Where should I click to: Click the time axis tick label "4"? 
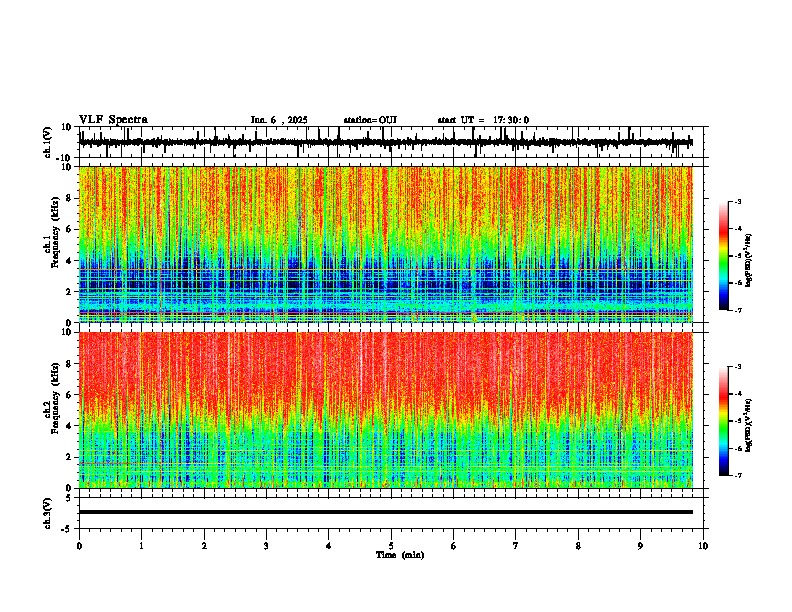[329, 546]
